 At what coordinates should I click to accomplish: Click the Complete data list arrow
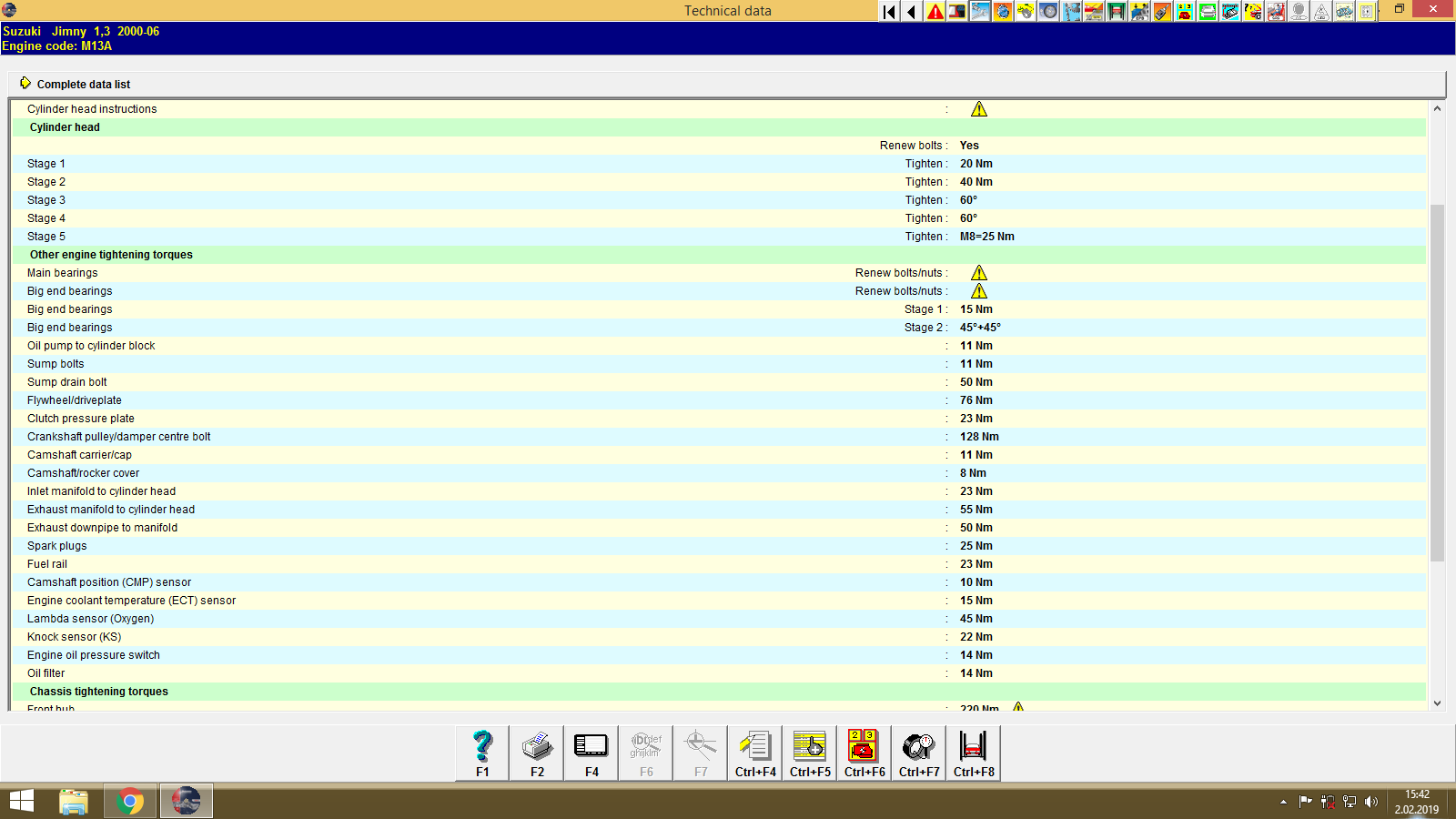click(x=25, y=83)
